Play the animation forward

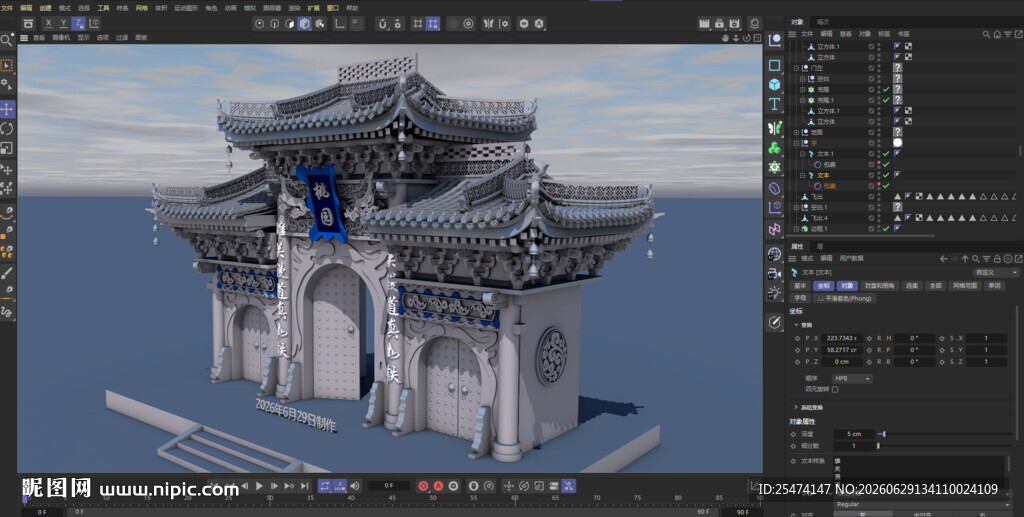tap(259, 486)
